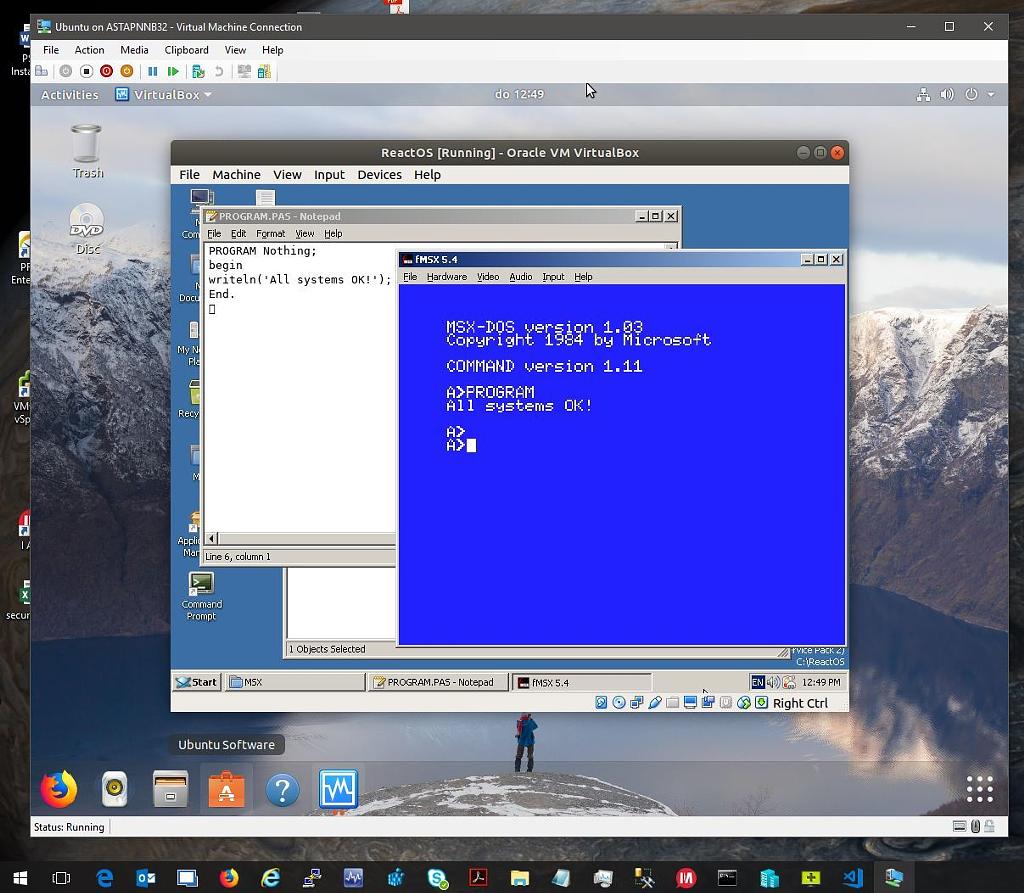Click the optical disc icon in VirtualBox status bar
The height and width of the screenshot is (893, 1024).
point(620,703)
